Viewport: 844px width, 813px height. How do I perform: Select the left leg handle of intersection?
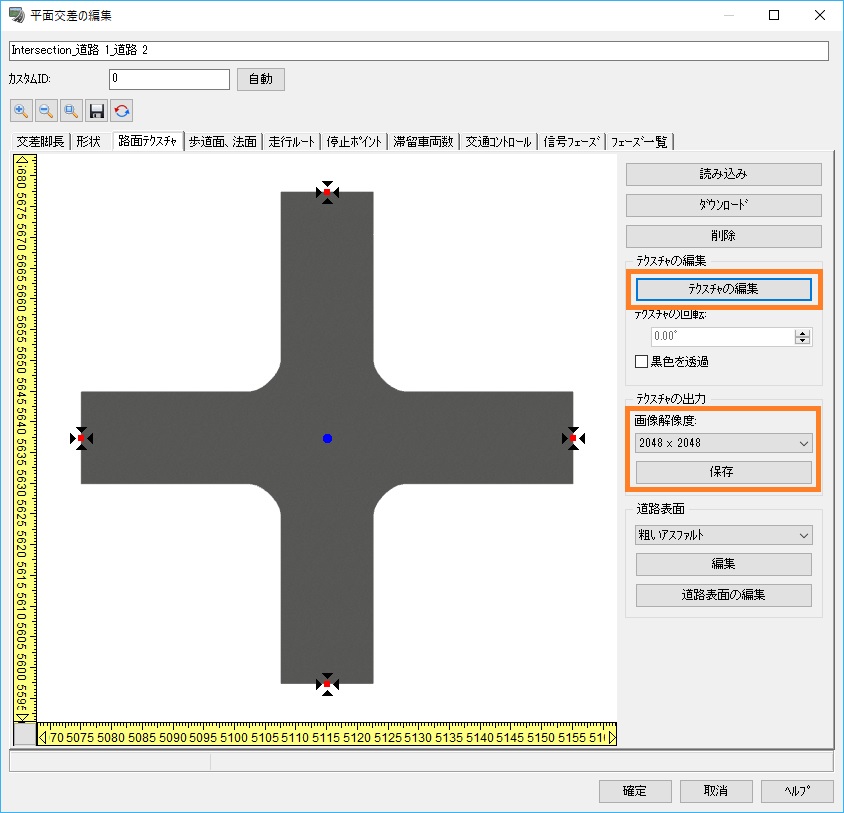click(82, 438)
